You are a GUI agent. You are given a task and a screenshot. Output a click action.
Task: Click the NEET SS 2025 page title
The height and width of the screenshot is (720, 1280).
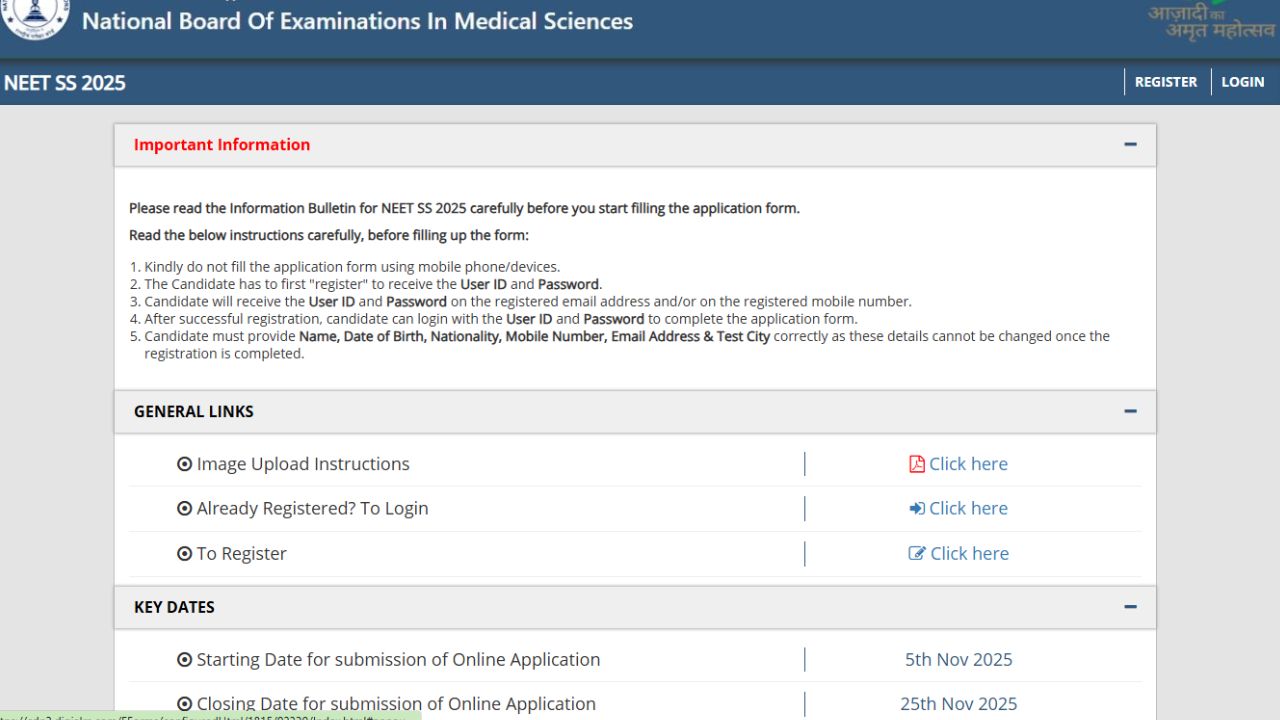click(x=65, y=83)
